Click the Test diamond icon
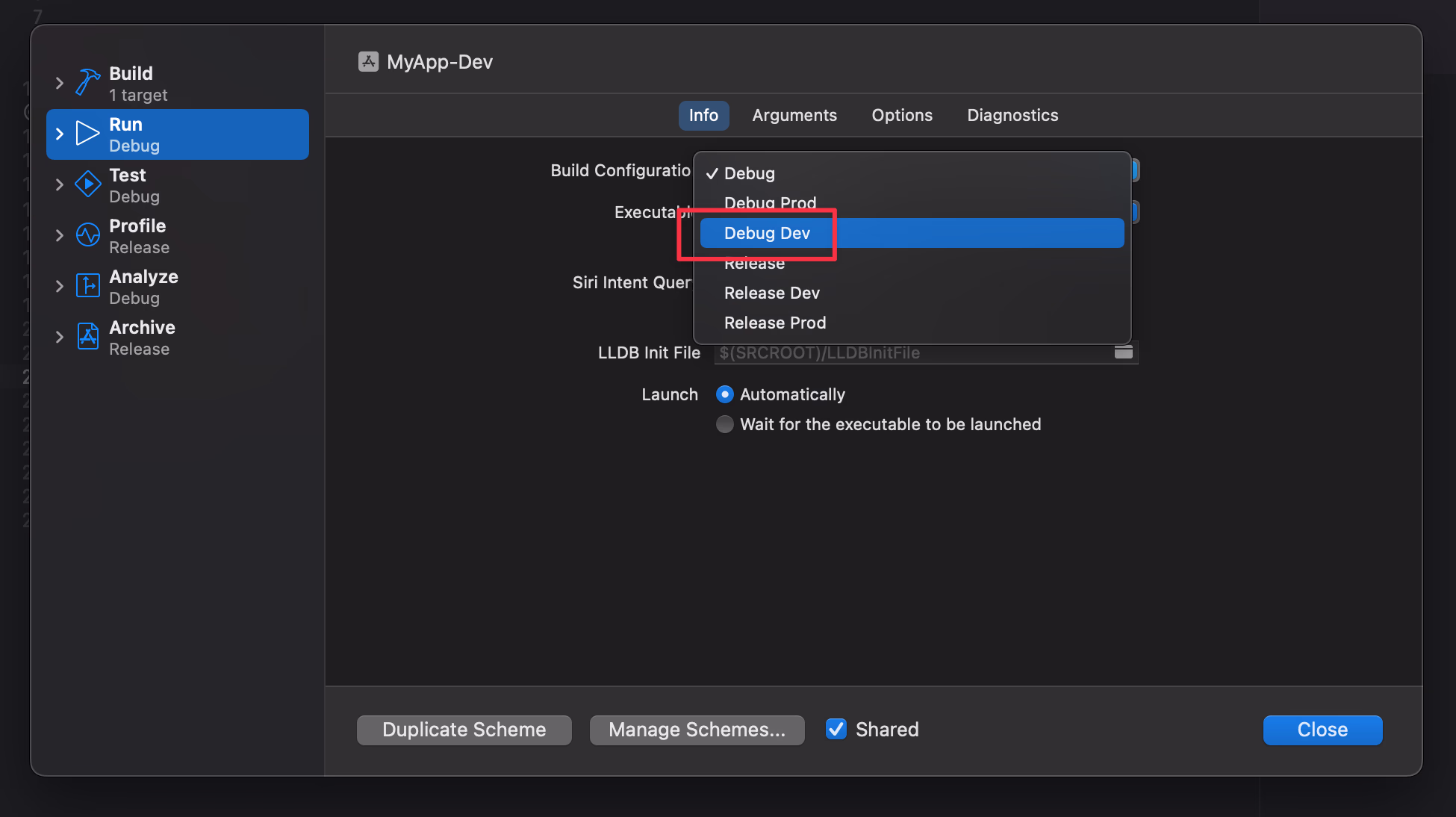The image size is (1456, 817). click(87, 184)
